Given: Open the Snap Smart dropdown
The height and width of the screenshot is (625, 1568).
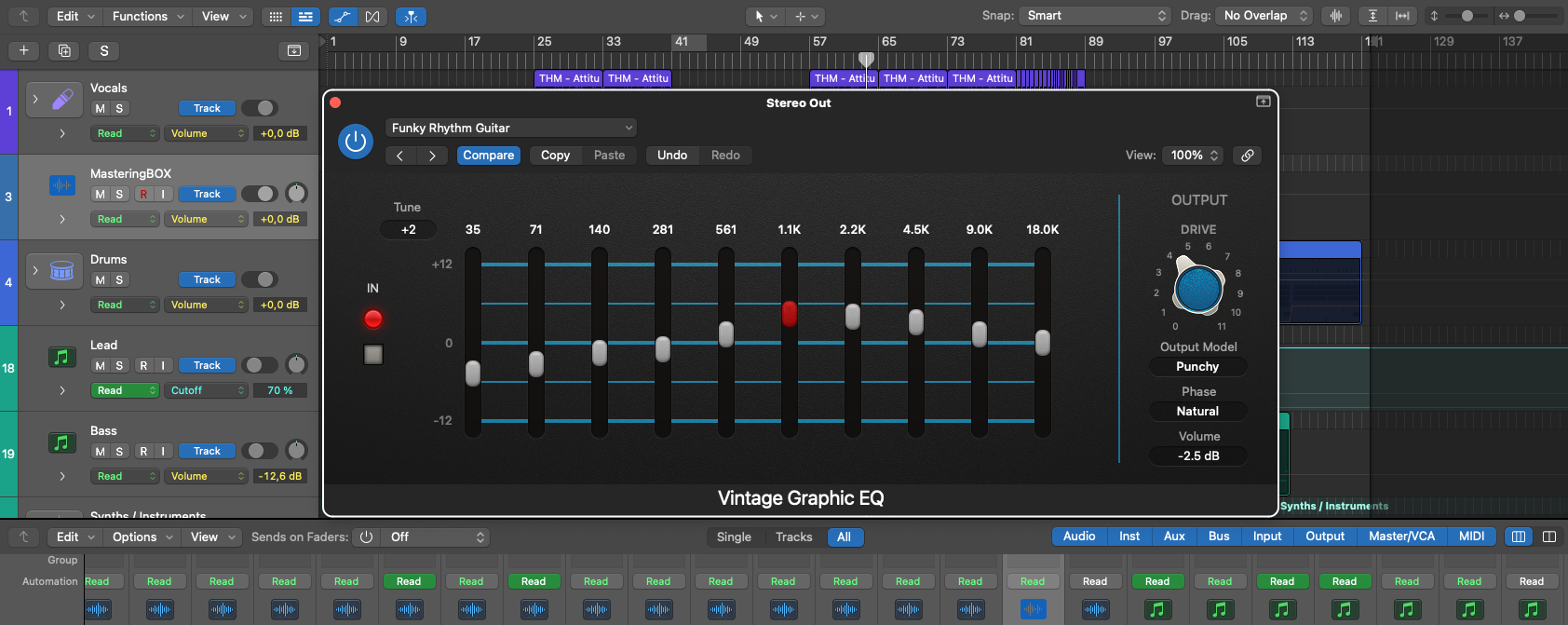Looking at the screenshot, I should pos(1095,16).
